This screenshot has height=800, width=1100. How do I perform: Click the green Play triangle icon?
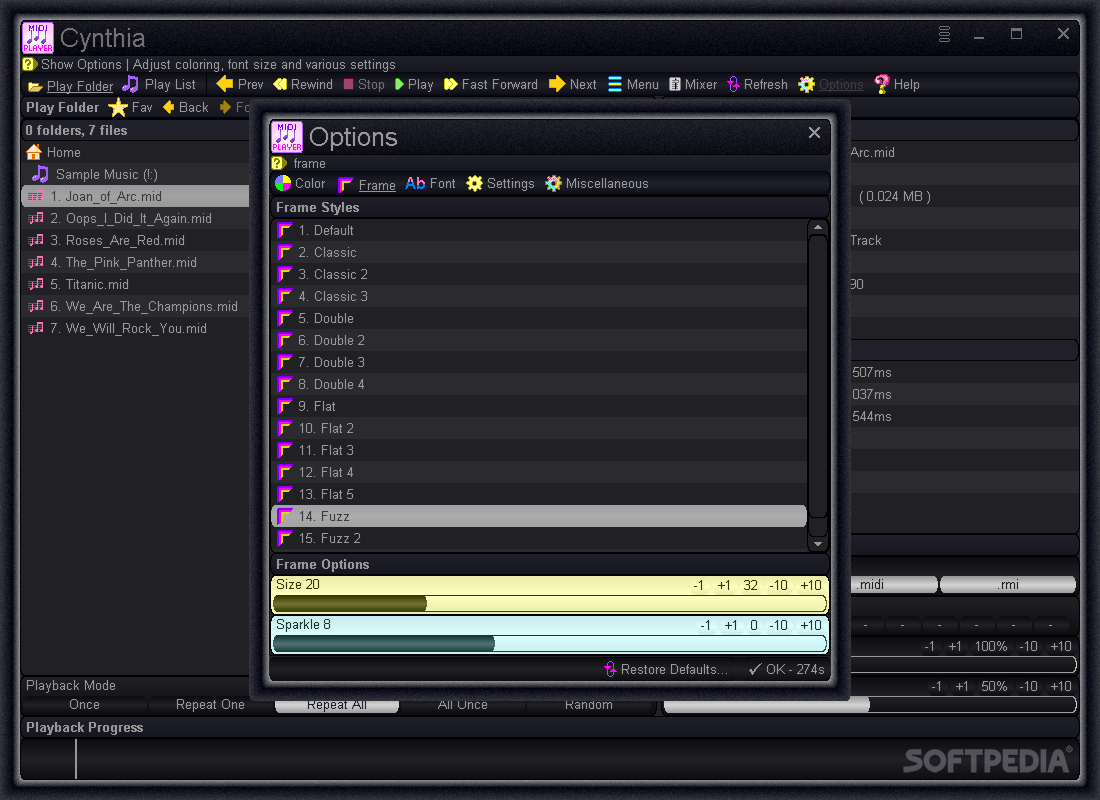tap(399, 84)
